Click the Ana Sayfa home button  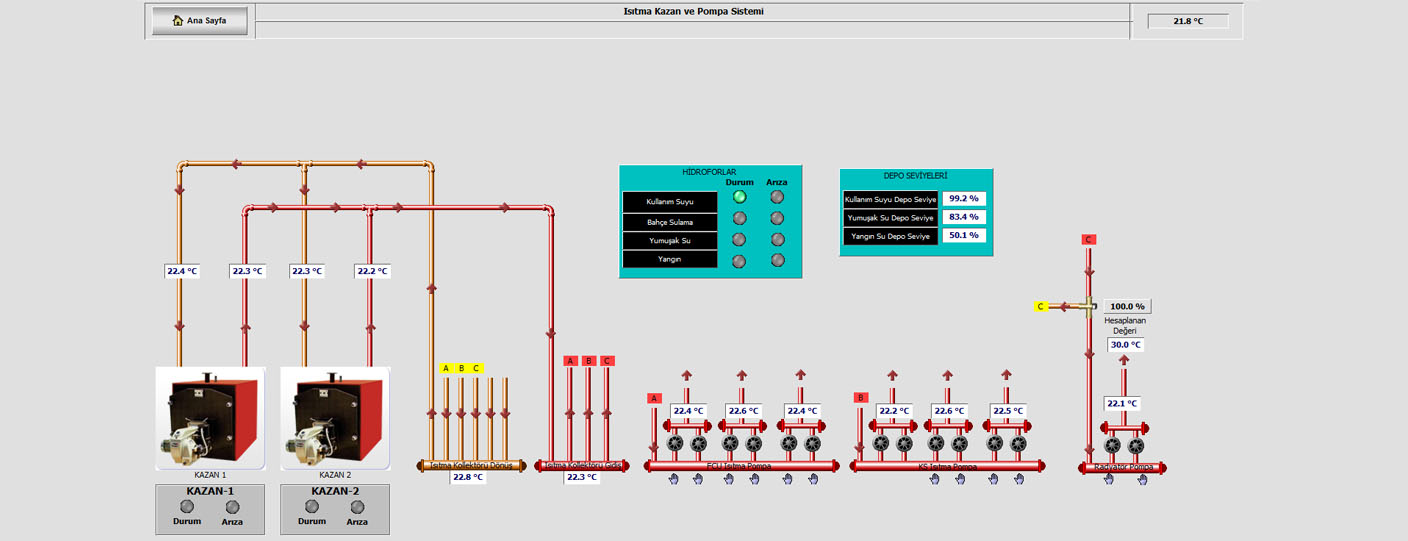click(x=200, y=20)
